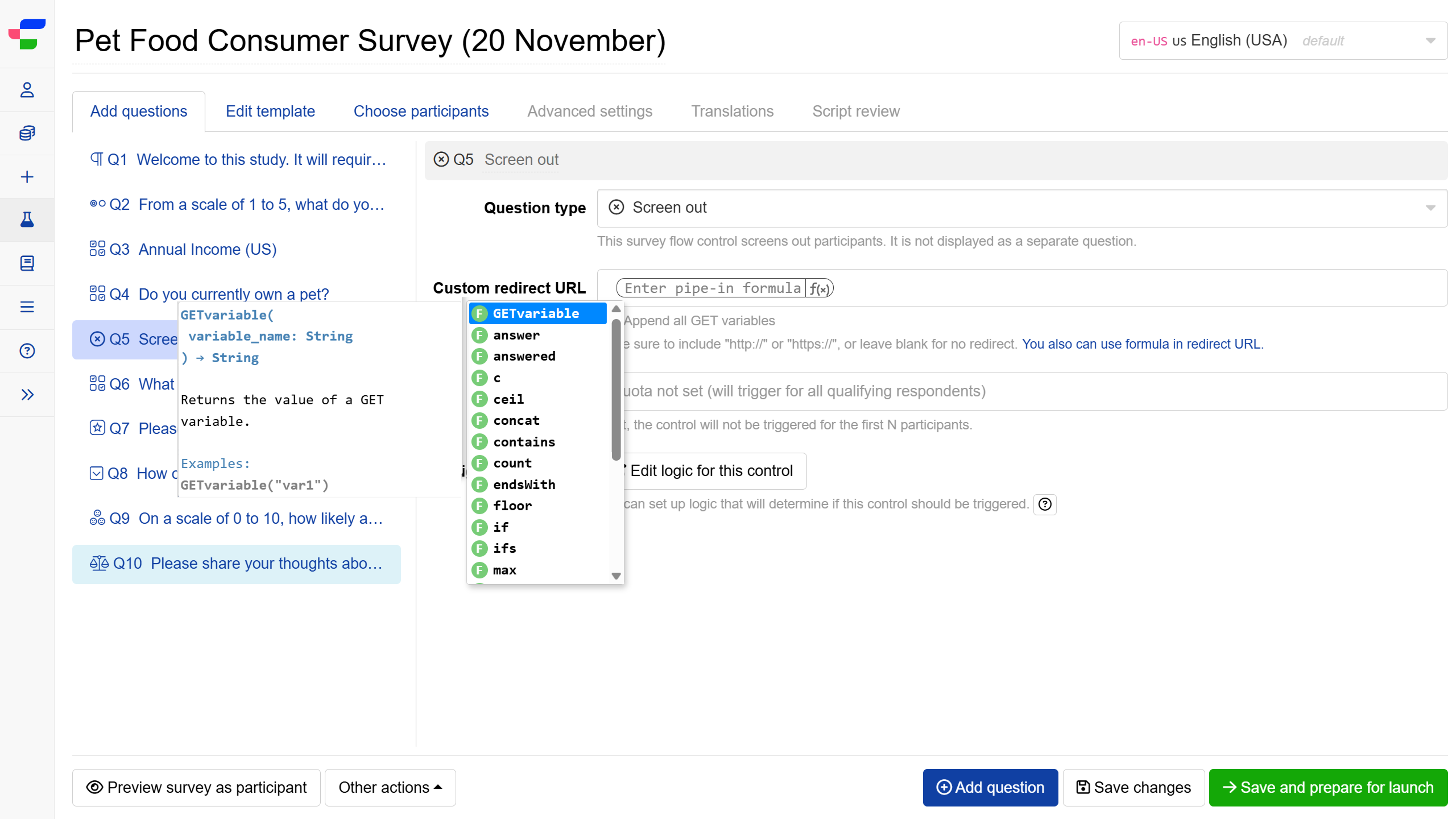
Task: Select the flask icon in sidebar
Action: (27, 220)
